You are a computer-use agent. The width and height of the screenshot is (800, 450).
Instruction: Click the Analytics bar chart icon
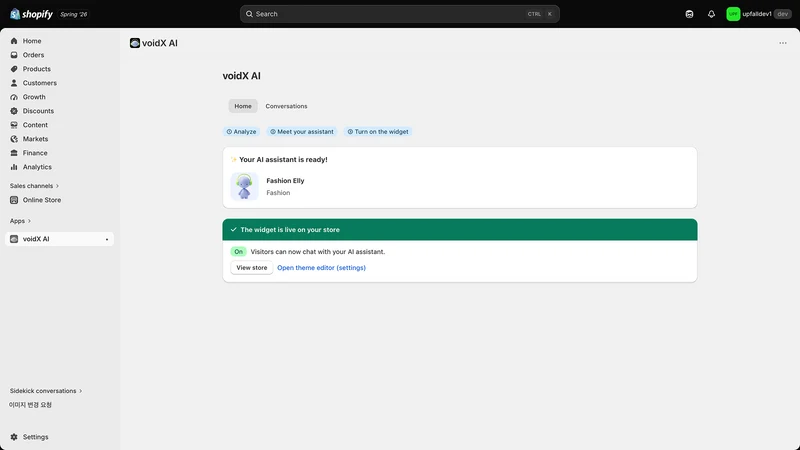[14, 167]
